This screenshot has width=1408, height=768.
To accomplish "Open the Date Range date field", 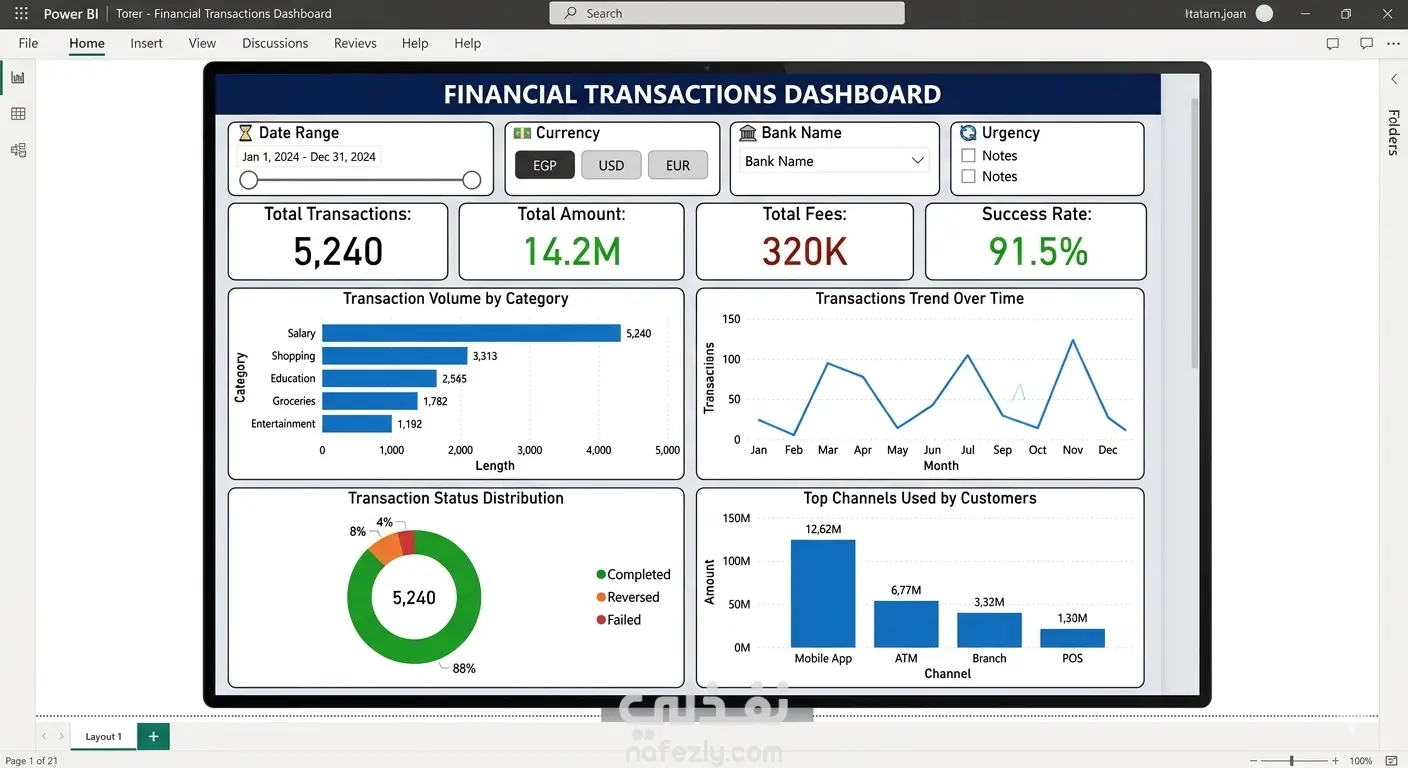I will coord(309,156).
